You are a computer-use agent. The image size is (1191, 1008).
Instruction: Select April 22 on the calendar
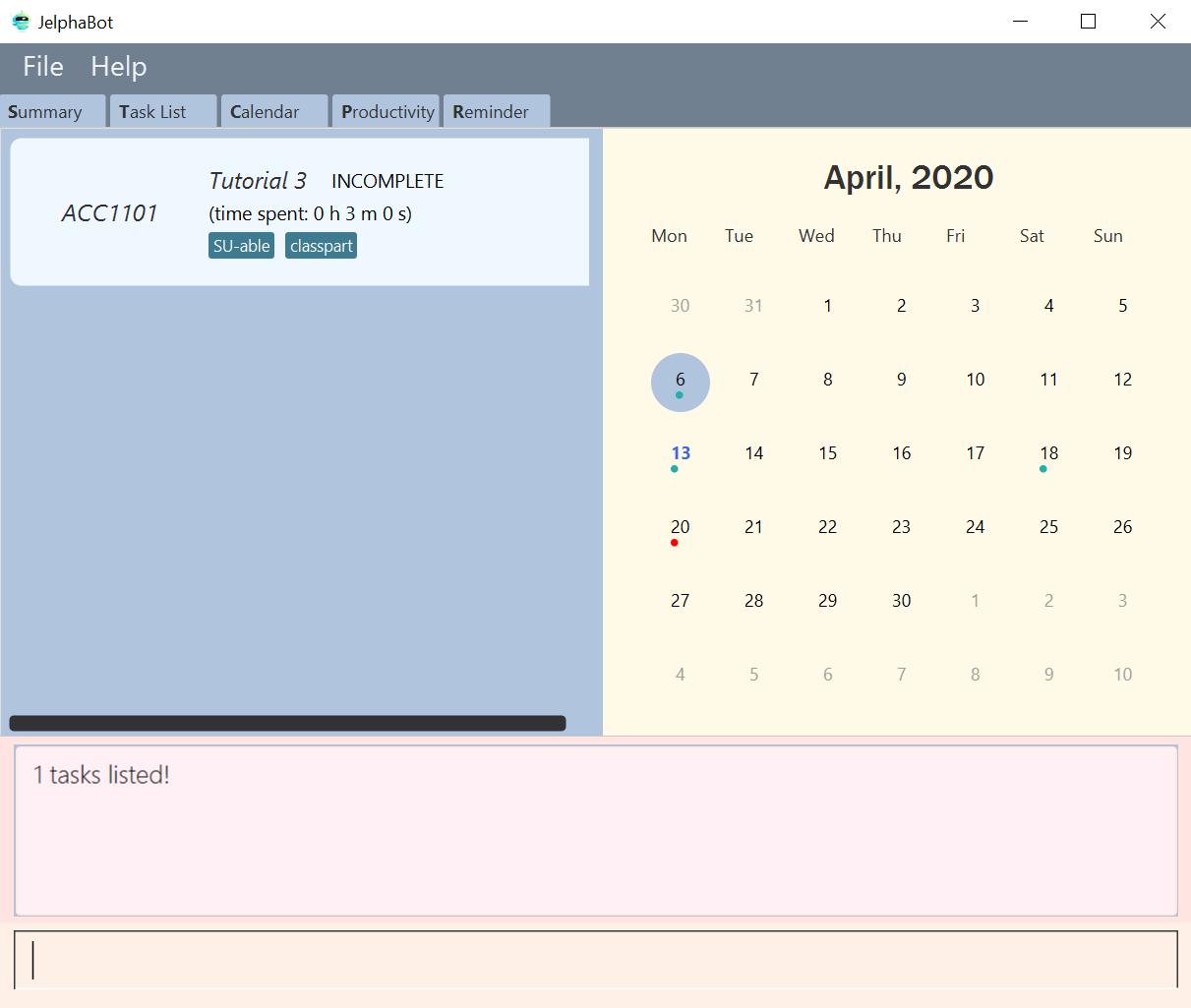[x=827, y=527]
